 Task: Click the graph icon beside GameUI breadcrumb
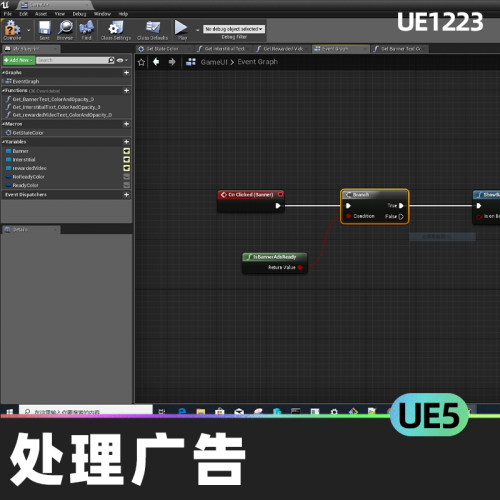point(191,62)
